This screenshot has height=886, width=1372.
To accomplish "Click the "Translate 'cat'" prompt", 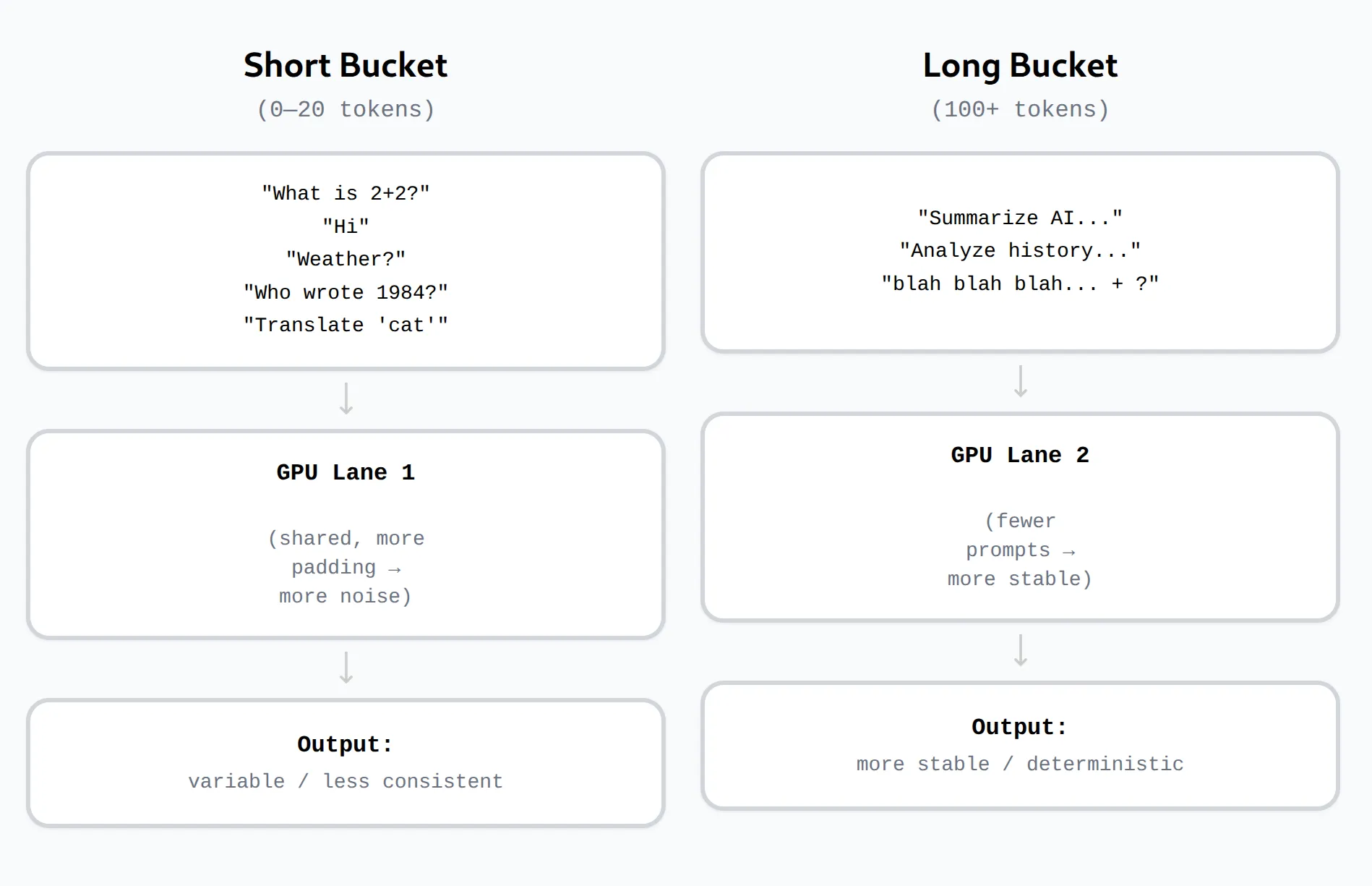I will [x=345, y=325].
